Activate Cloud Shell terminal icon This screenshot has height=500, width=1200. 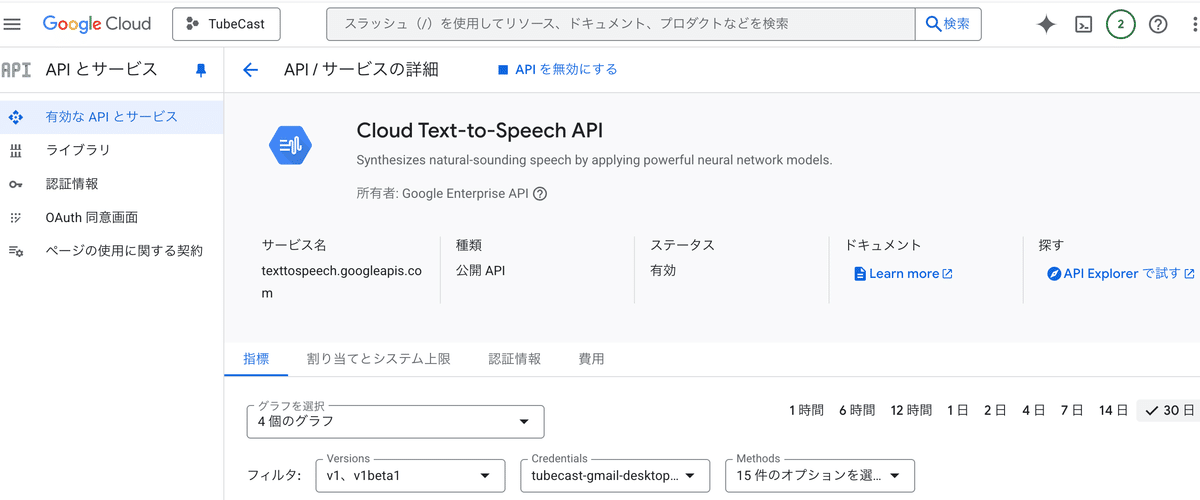tap(1083, 24)
